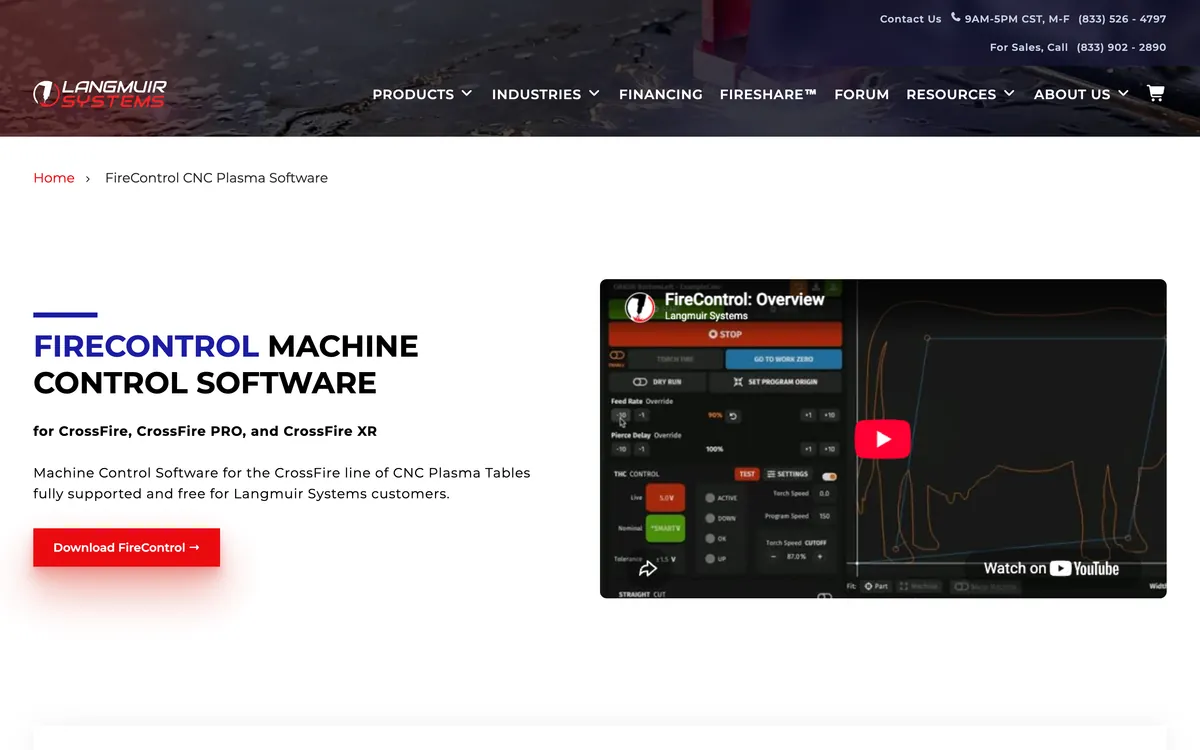Click the Download FireControl button
Screen dimensions: 1200x750
pos(126,547)
